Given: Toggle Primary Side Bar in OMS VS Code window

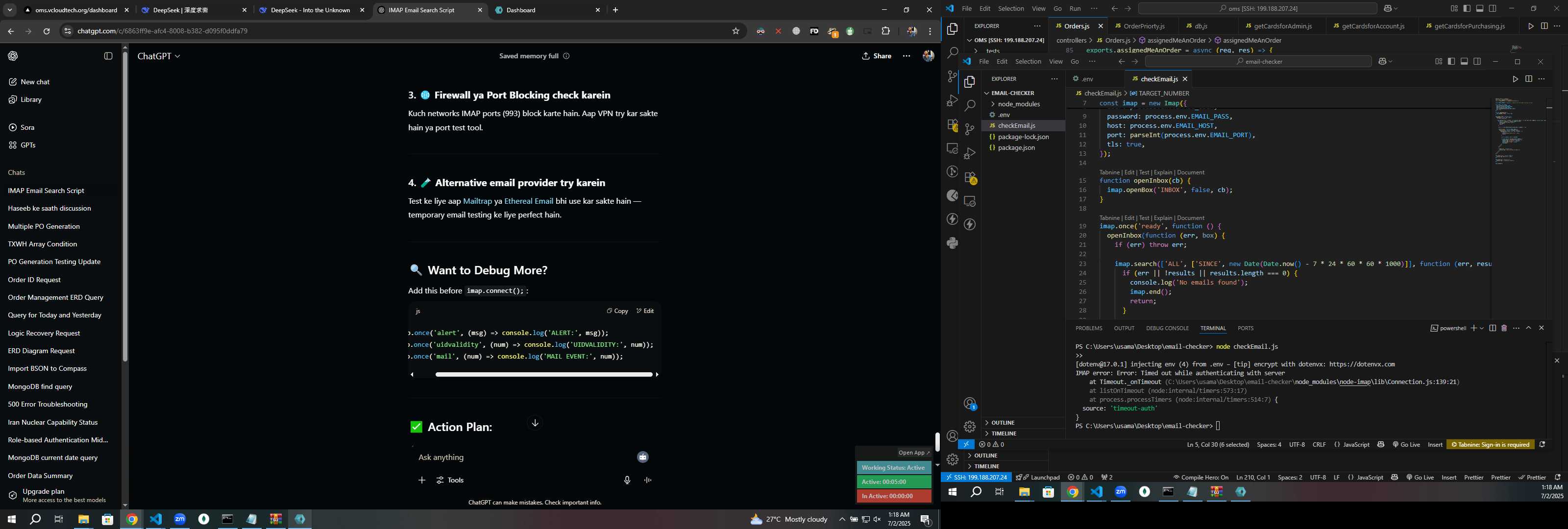Looking at the screenshot, I should click(1467, 8).
